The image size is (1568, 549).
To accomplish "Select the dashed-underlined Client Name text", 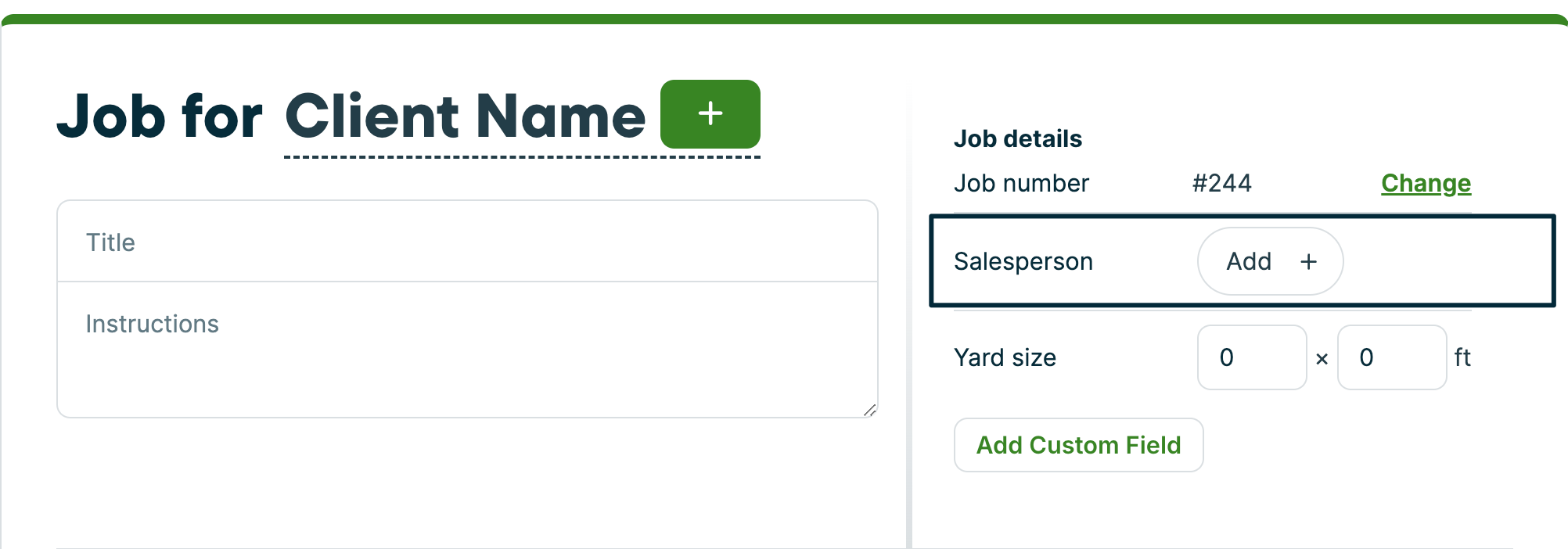I will click(x=465, y=117).
